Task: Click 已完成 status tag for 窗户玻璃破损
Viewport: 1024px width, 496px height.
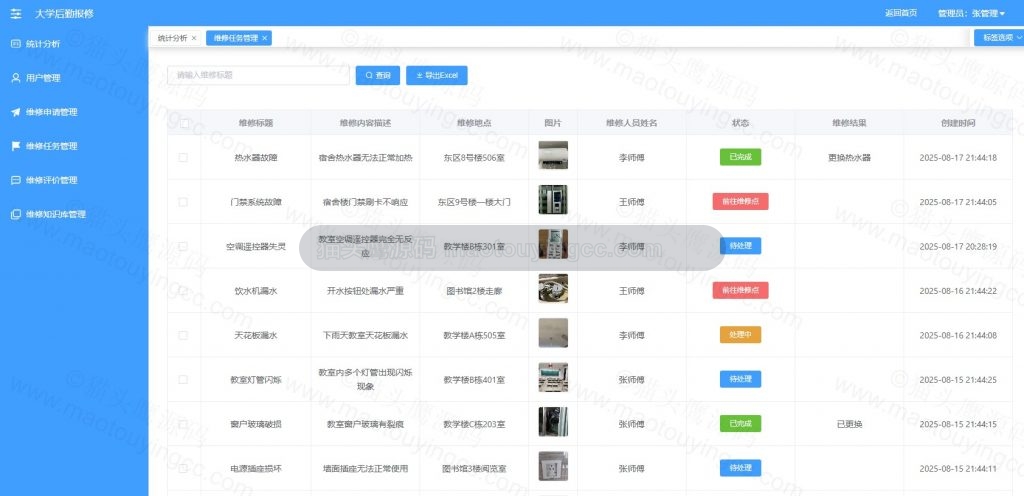Action: pos(741,424)
